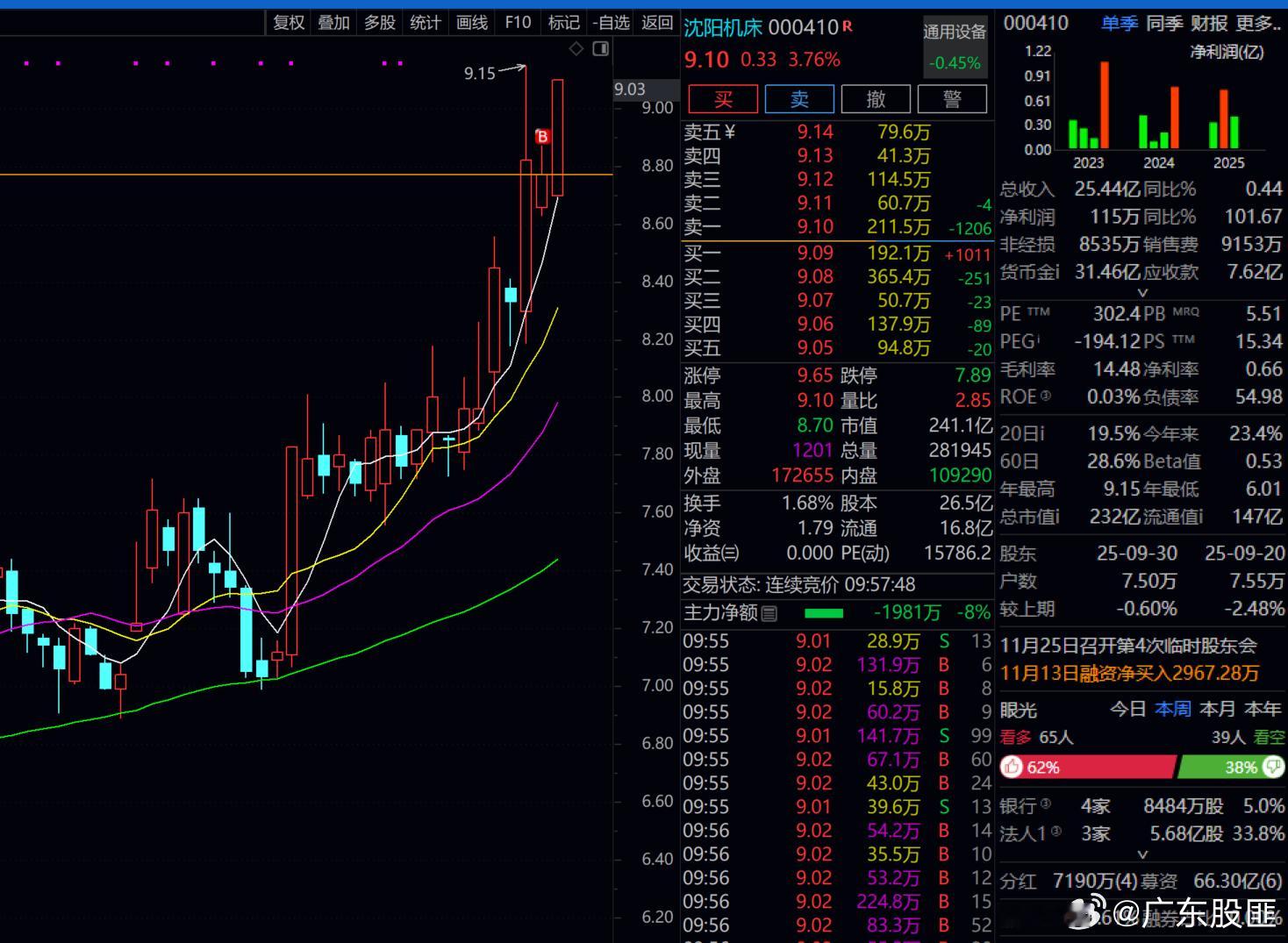The width and height of the screenshot is (1288, 943).
Task: Open the 统计 statistics tool
Action: click(x=426, y=23)
